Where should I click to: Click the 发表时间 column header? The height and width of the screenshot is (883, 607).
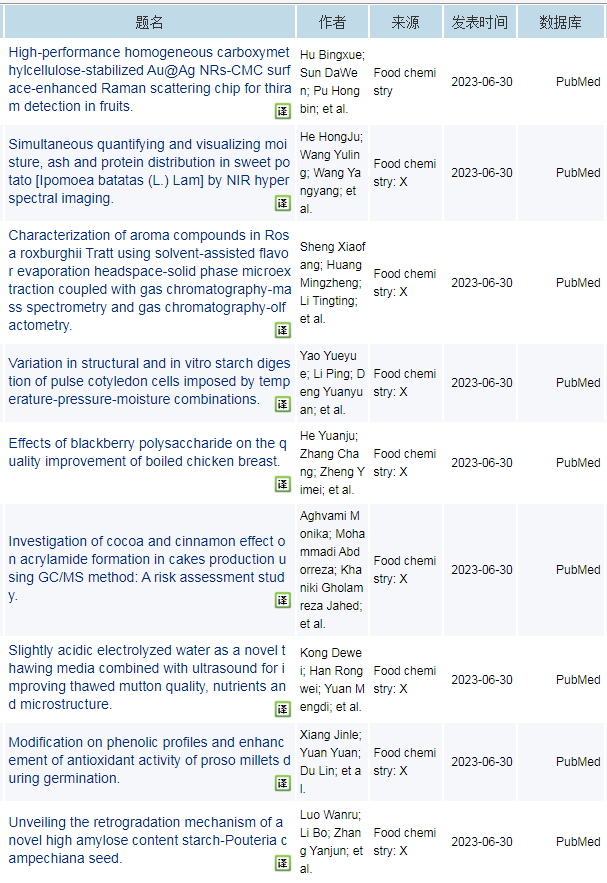tap(479, 22)
